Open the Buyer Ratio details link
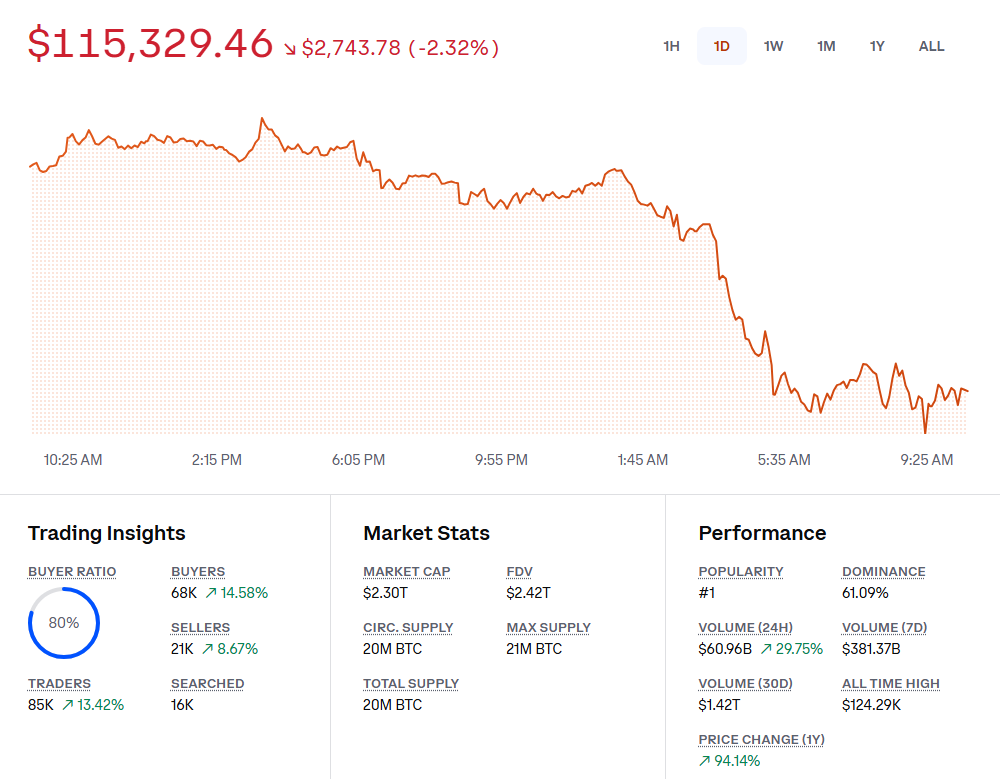1000x779 pixels. (x=71, y=571)
